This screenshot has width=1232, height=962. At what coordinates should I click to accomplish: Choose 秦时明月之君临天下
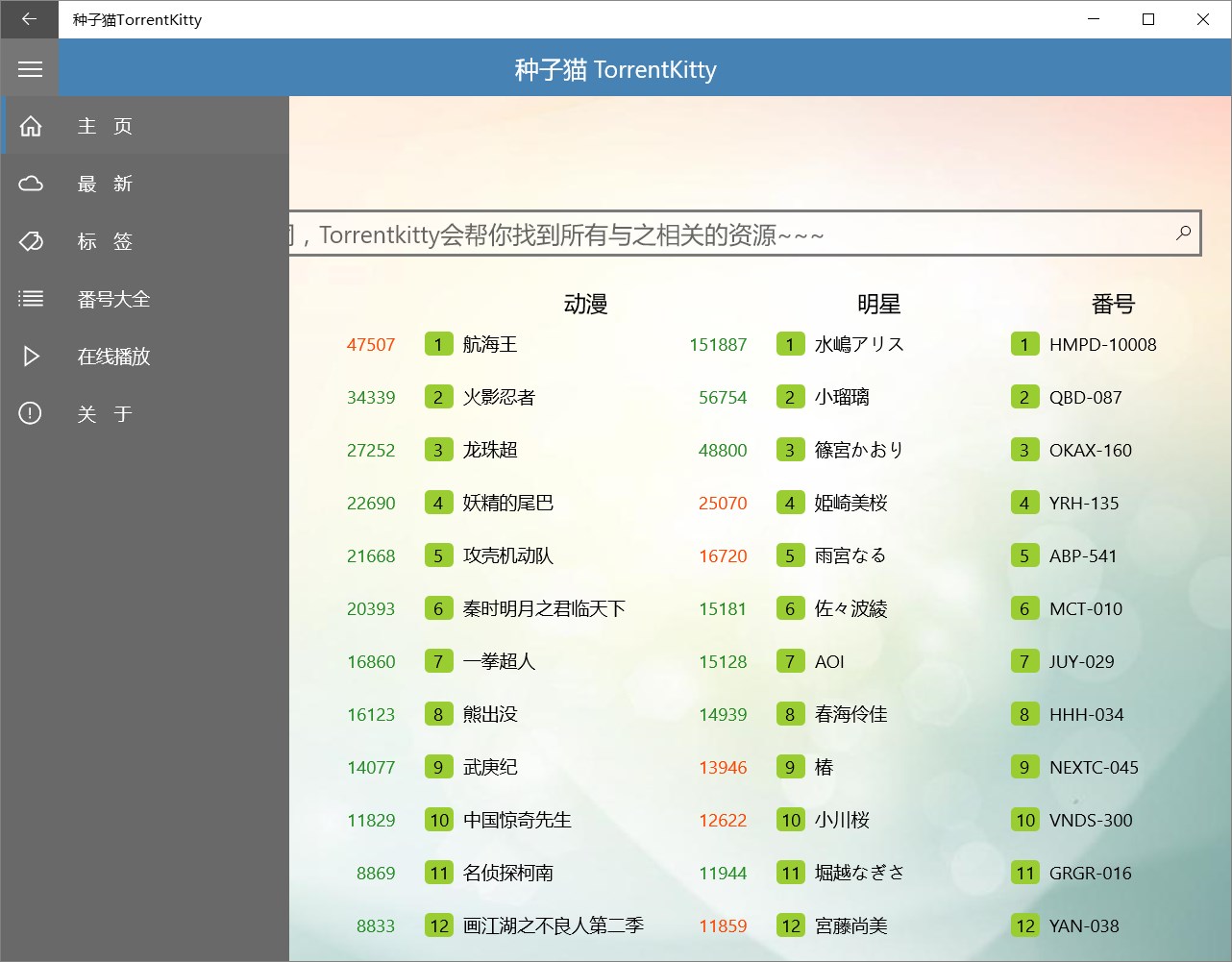(x=544, y=609)
